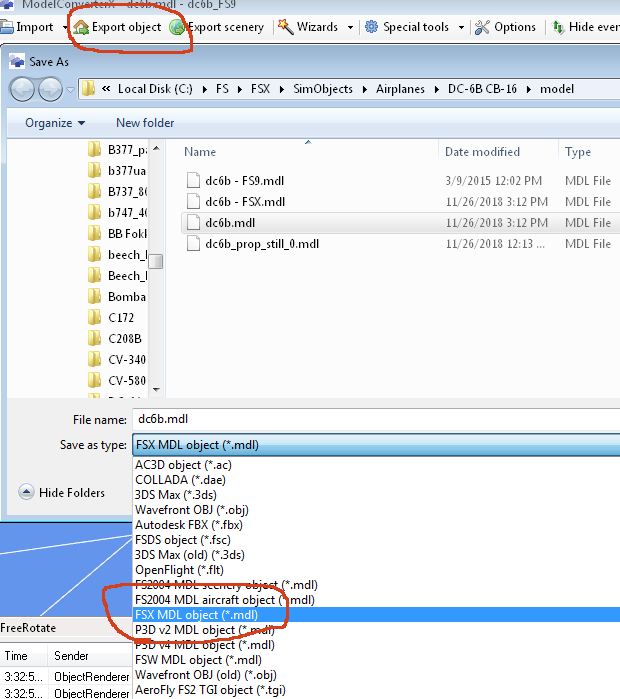Select the CV-340 folder in tree
The image size is (620, 699).
coord(118,359)
